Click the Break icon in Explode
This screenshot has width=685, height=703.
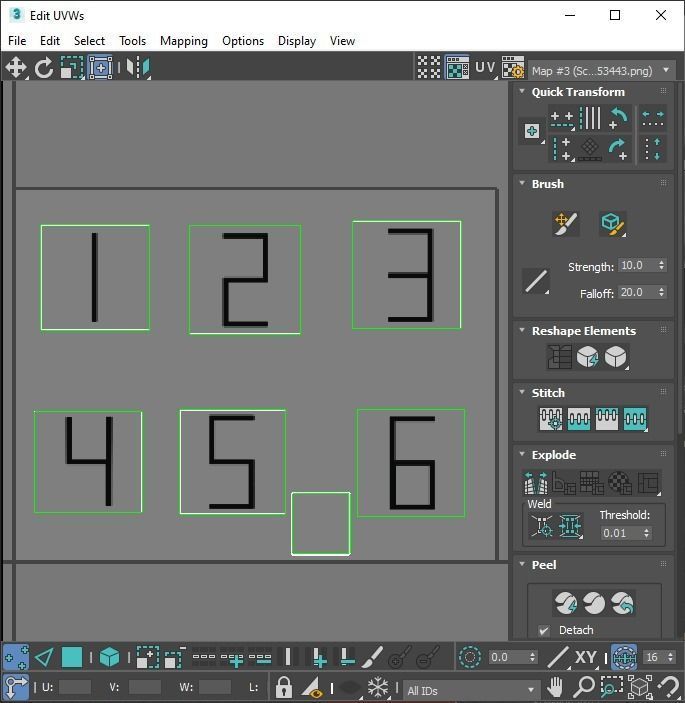pyautogui.click(x=536, y=483)
